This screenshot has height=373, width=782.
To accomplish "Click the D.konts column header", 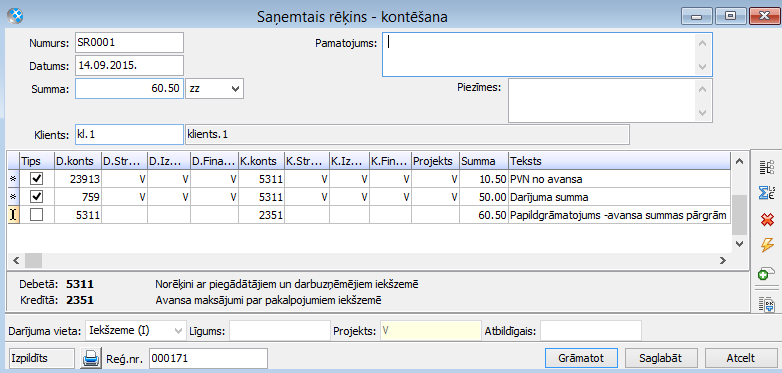I will (x=77, y=161).
